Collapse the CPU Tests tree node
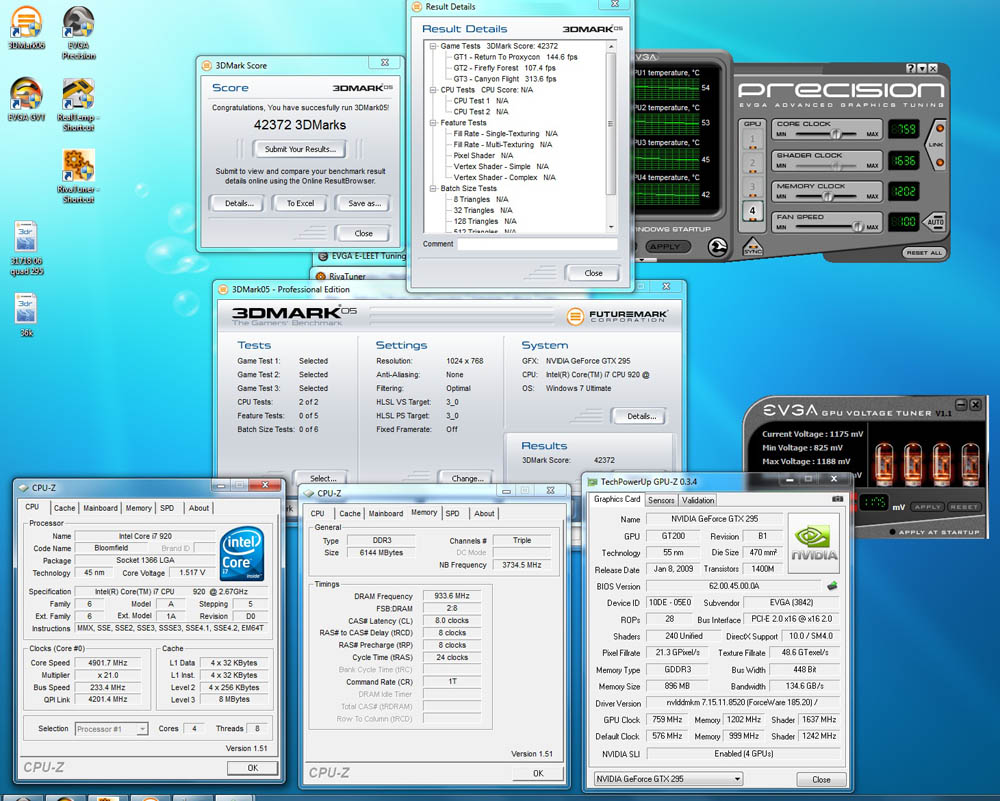 tap(433, 90)
